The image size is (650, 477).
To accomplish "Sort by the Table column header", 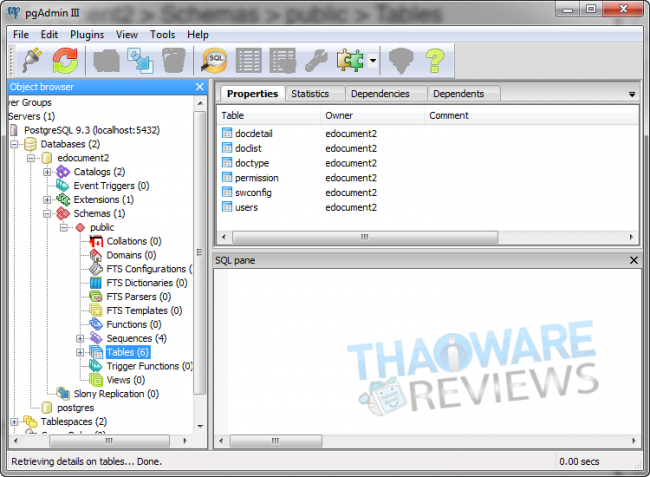I will point(269,116).
